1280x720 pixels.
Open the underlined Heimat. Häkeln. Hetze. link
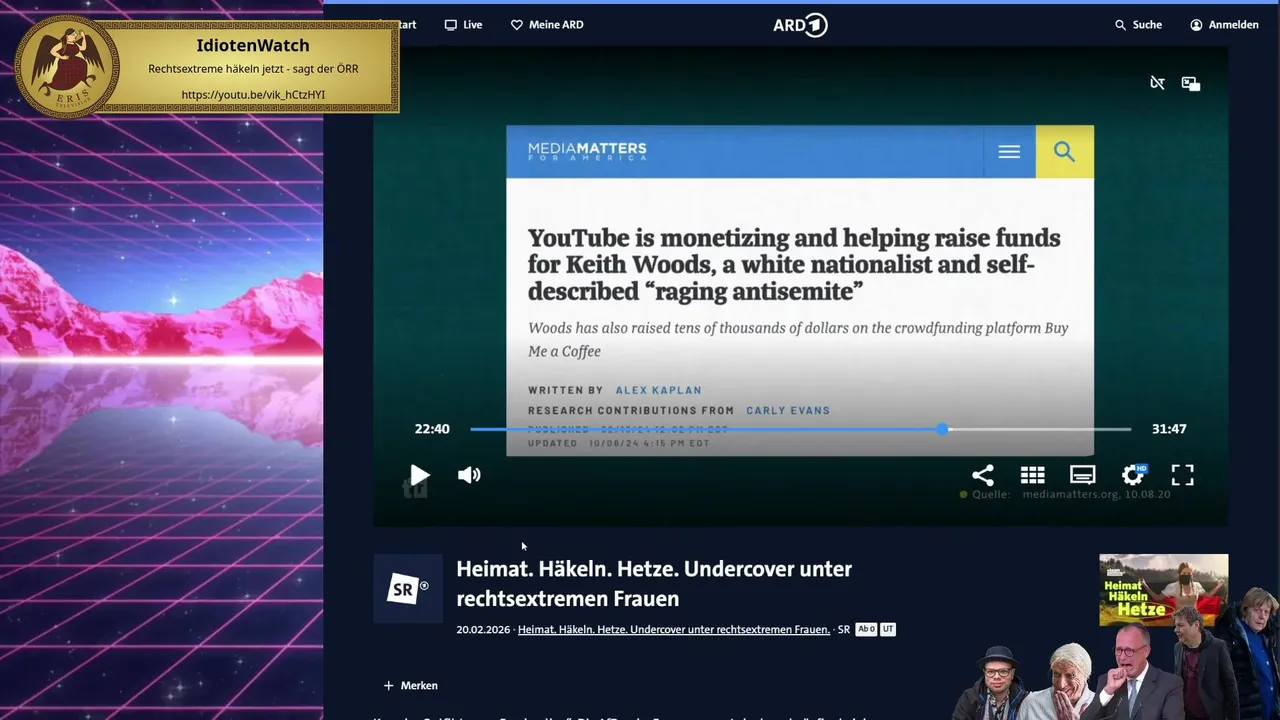(x=674, y=630)
